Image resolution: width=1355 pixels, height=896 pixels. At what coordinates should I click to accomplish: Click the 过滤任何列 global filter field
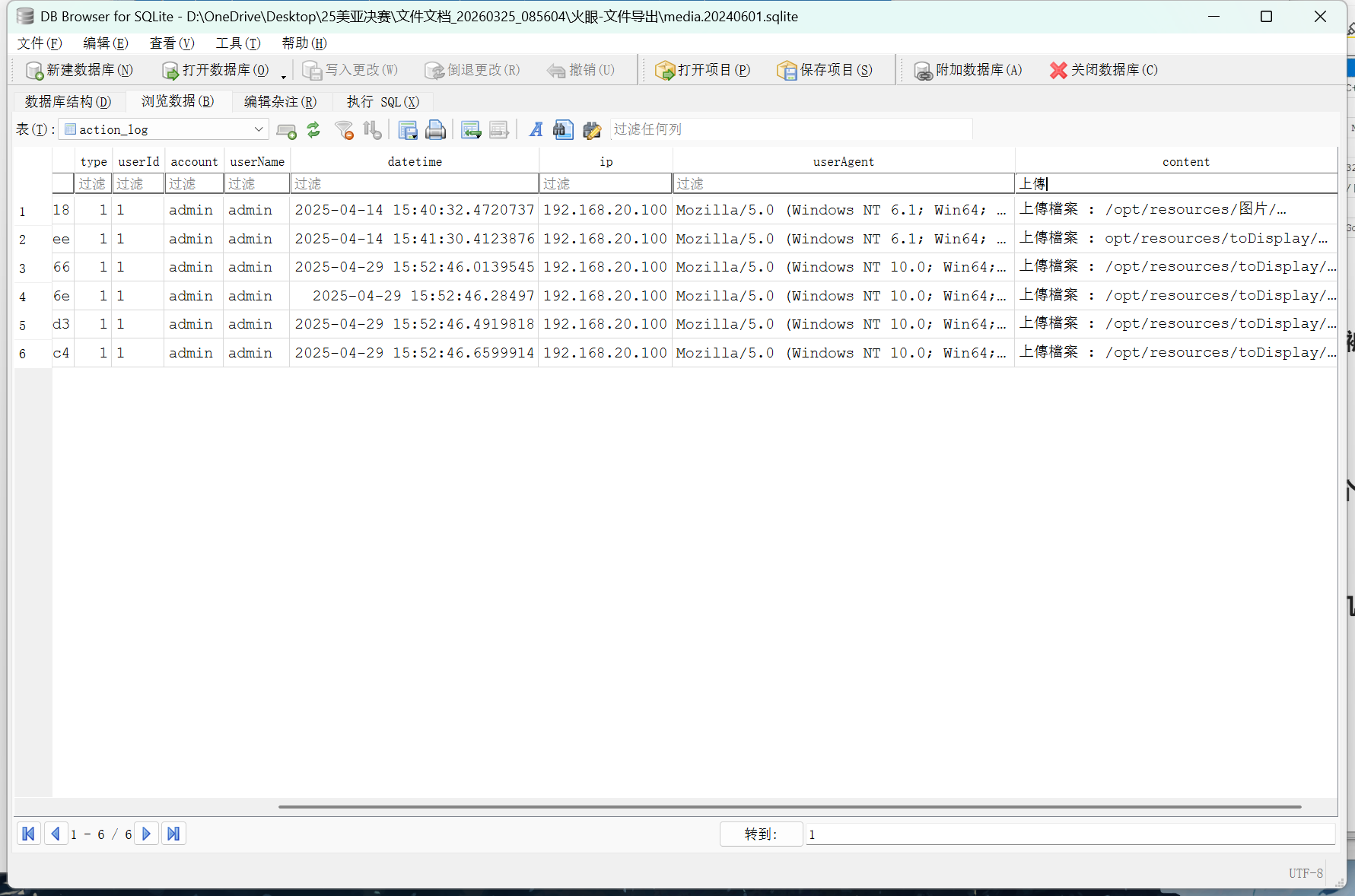(791, 129)
